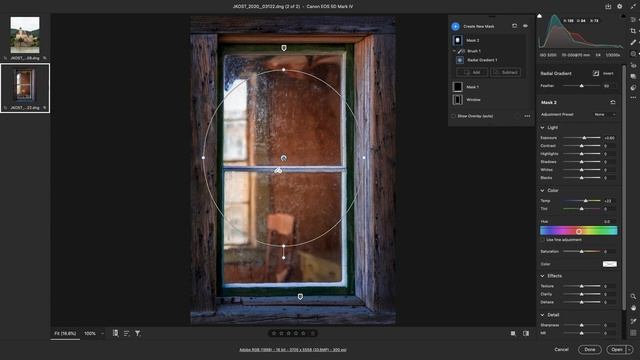The image size is (640, 360).
Task: Toggle the histogram shadow clipping warning triangle
Action: [540, 16]
